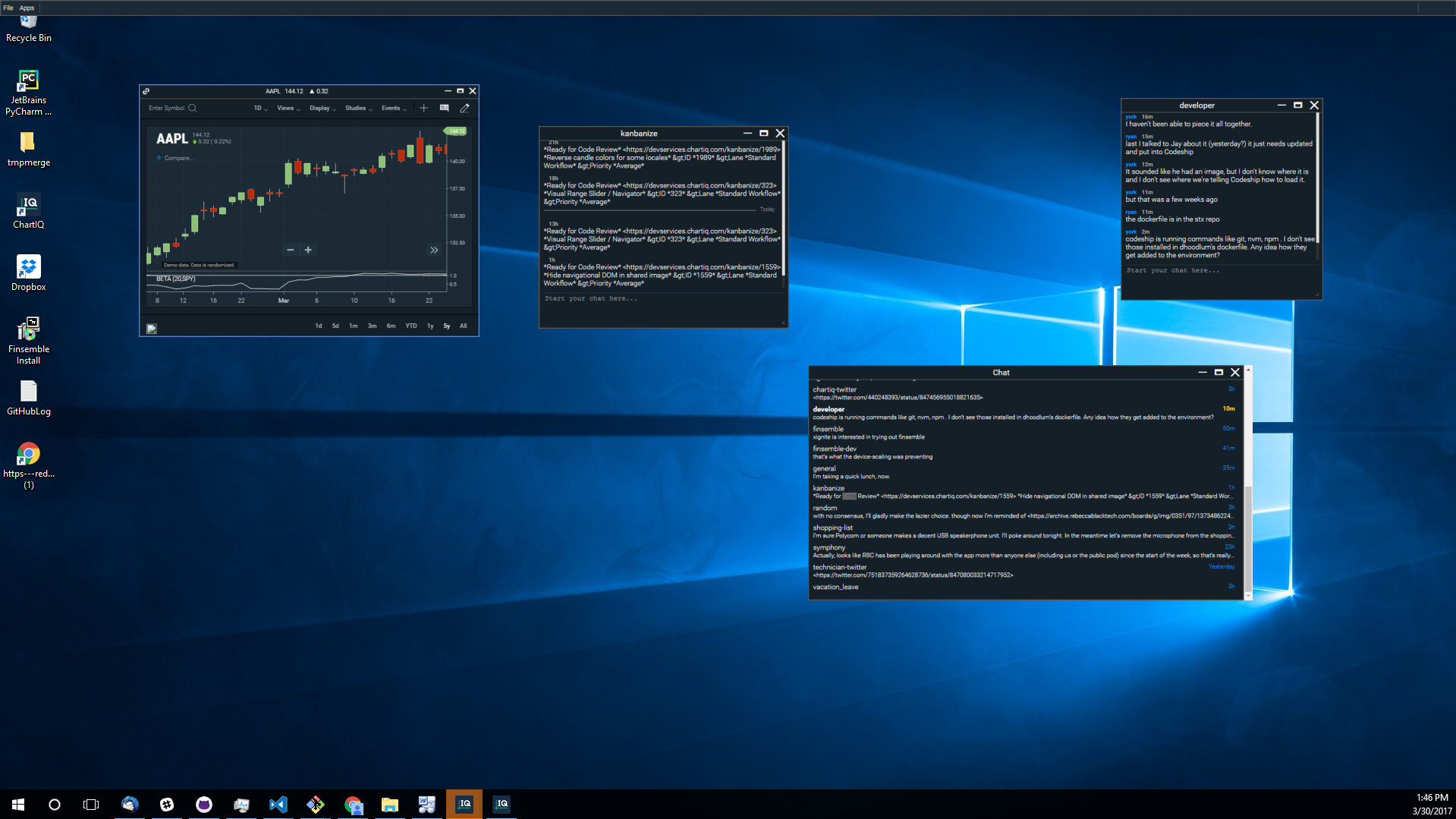The height and width of the screenshot is (819, 1456).
Task: Select developer channel in Chat list
Action: (1024, 413)
